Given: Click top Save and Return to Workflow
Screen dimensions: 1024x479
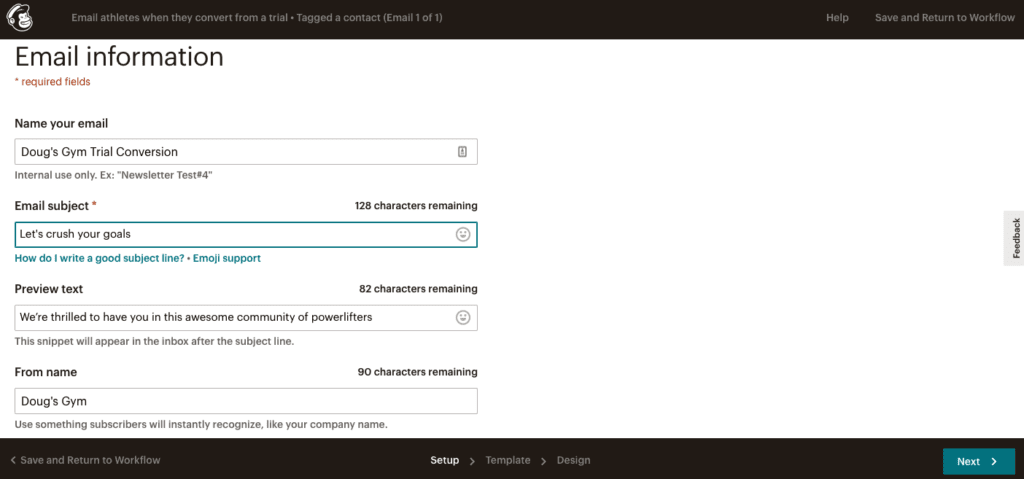Looking at the screenshot, I should pos(944,18).
